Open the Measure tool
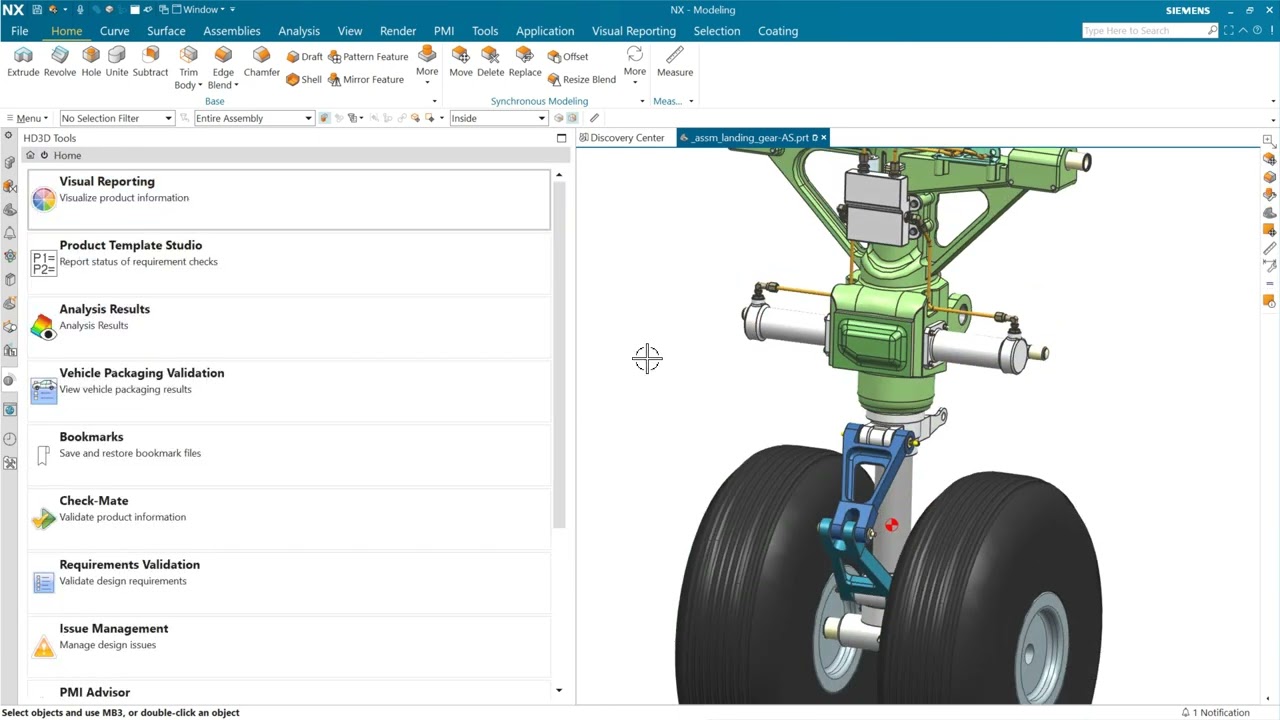Viewport: 1280px width, 720px height. pyautogui.click(x=675, y=61)
